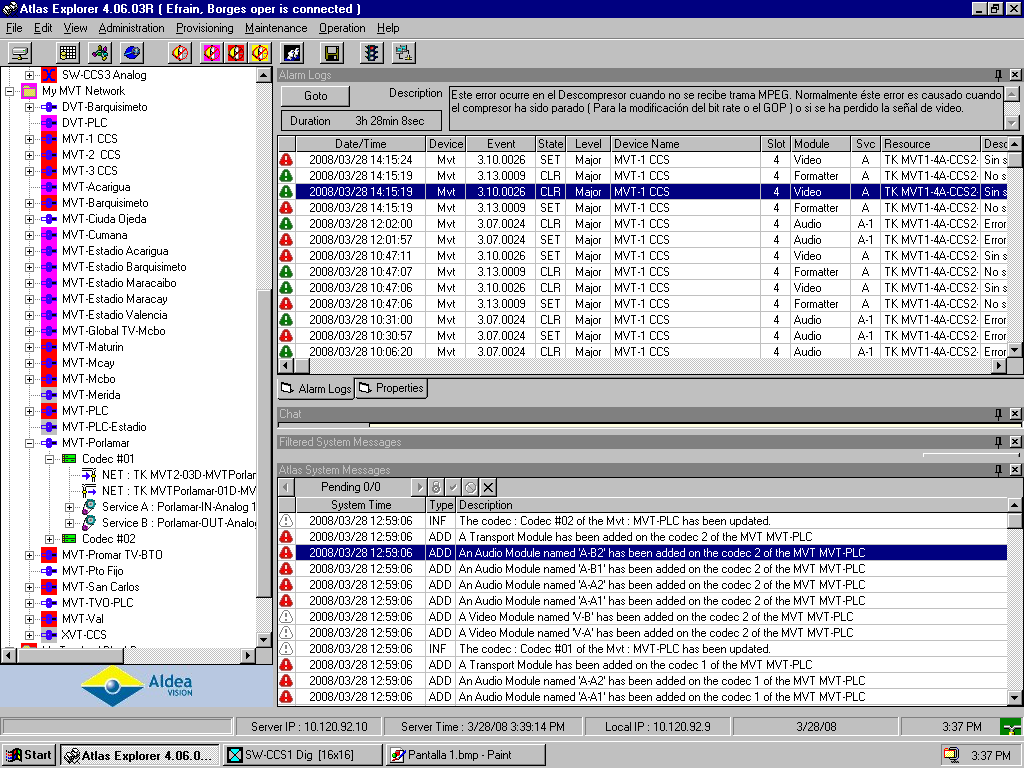Viewport: 1024px width, 768px height.
Task: Click the red-background alarm filter icon
Action: coord(236,53)
